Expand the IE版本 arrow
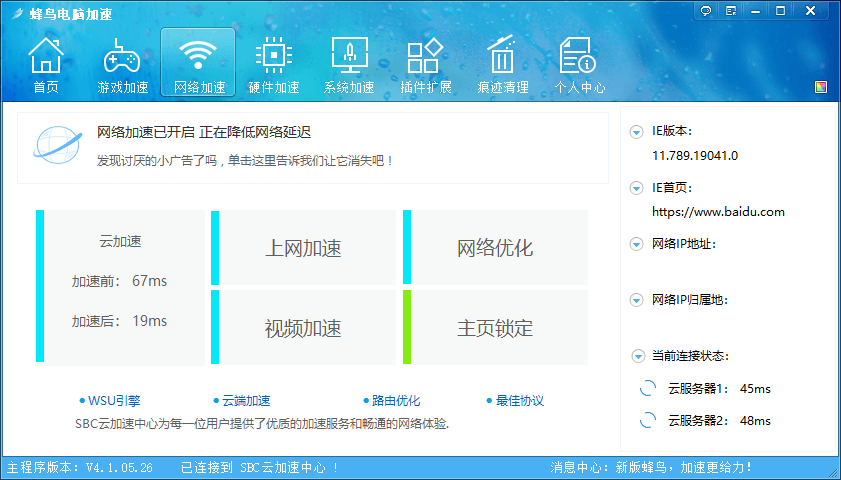Image resolution: width=841 pixels, height=480 pixels. click(x=636, y=132)
